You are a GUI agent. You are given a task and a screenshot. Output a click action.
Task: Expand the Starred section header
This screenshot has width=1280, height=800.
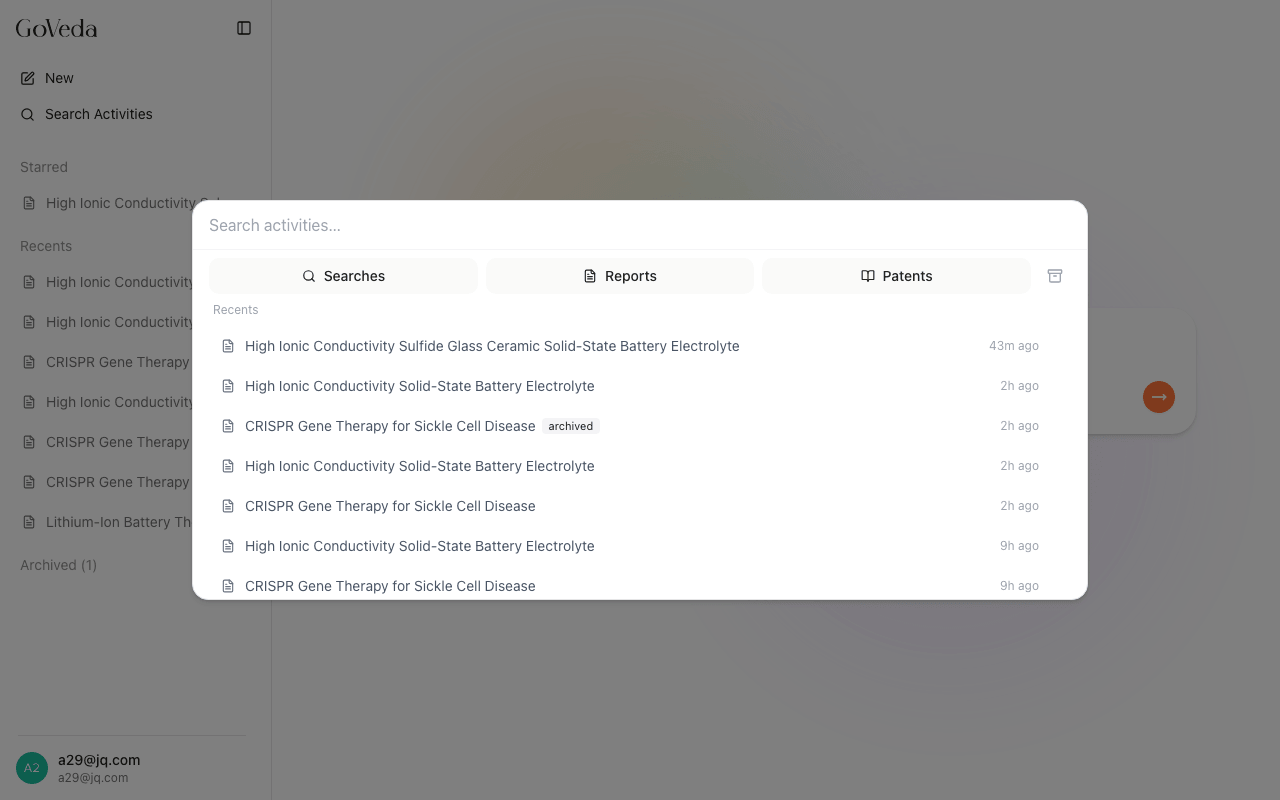point(44,167)
